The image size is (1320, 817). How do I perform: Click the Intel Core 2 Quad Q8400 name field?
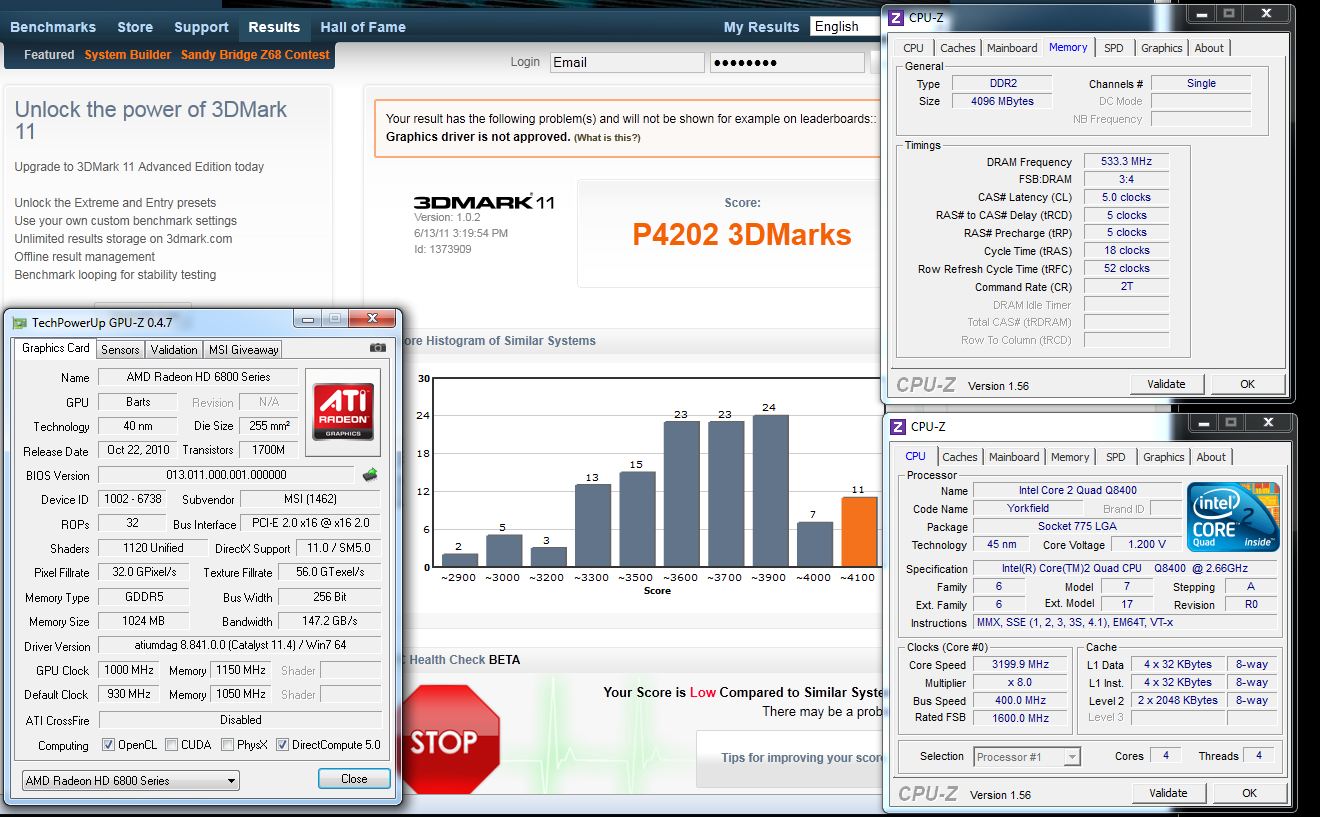[1077, 491]
